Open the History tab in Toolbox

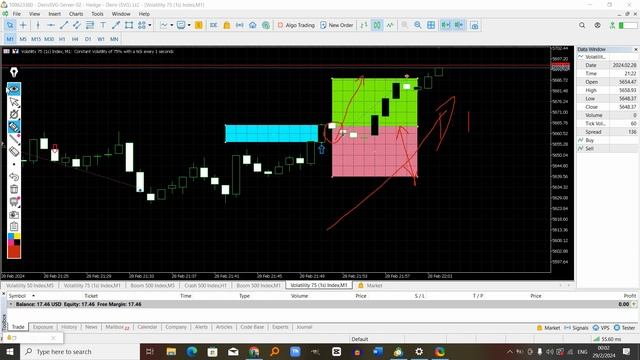[x=69, y=327]
